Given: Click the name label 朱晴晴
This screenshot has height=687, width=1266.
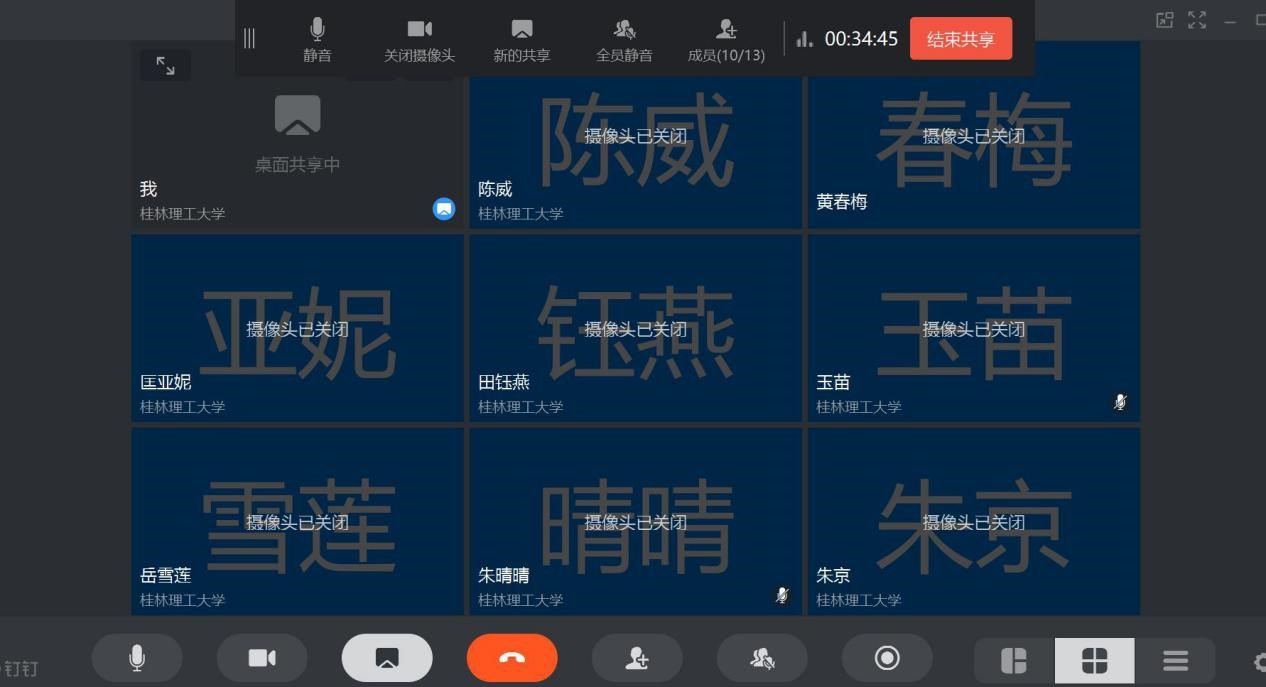Looking at the screenshot, I should click(x=504, y=575).
